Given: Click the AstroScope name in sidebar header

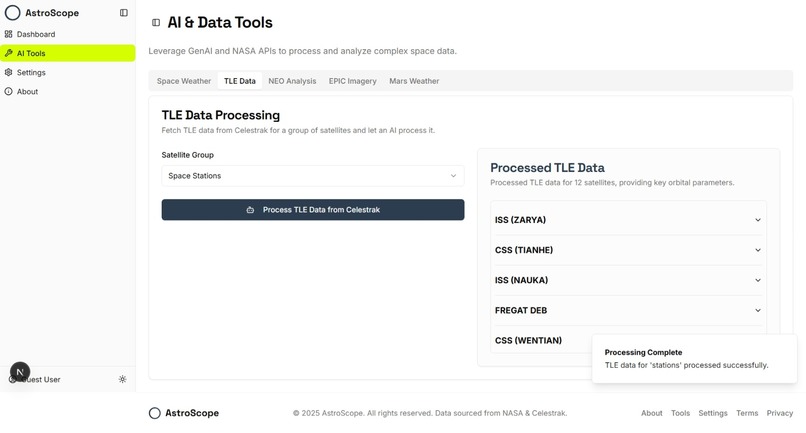Looking at the screenshot, I should click(52, 13).
